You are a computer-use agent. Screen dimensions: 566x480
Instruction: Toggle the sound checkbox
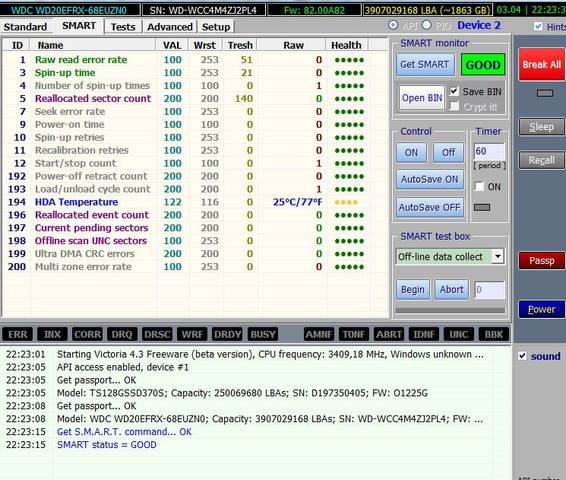522,356
